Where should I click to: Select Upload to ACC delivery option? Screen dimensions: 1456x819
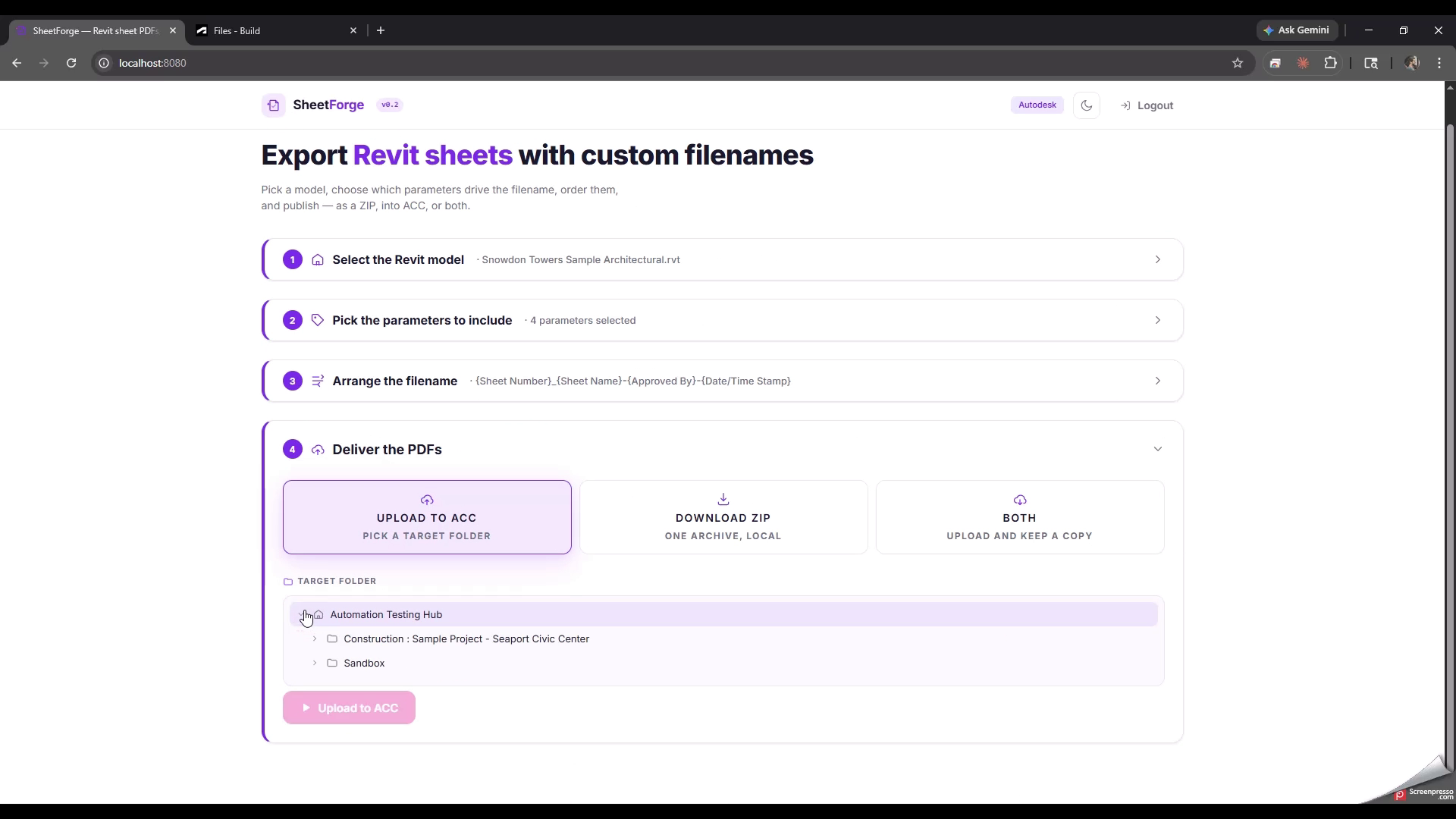427,517
